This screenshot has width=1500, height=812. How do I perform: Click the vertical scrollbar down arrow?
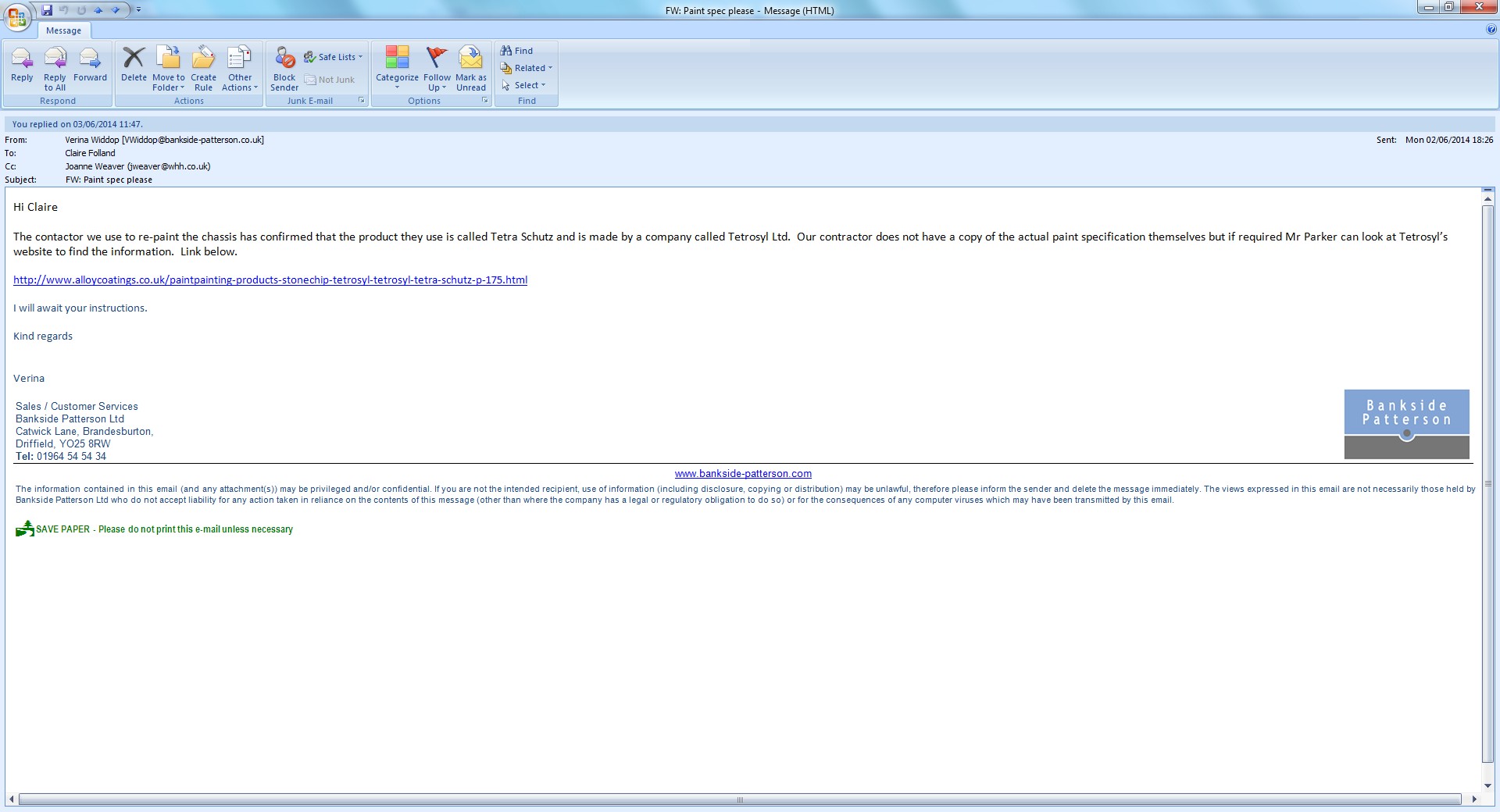[1487, 786]
